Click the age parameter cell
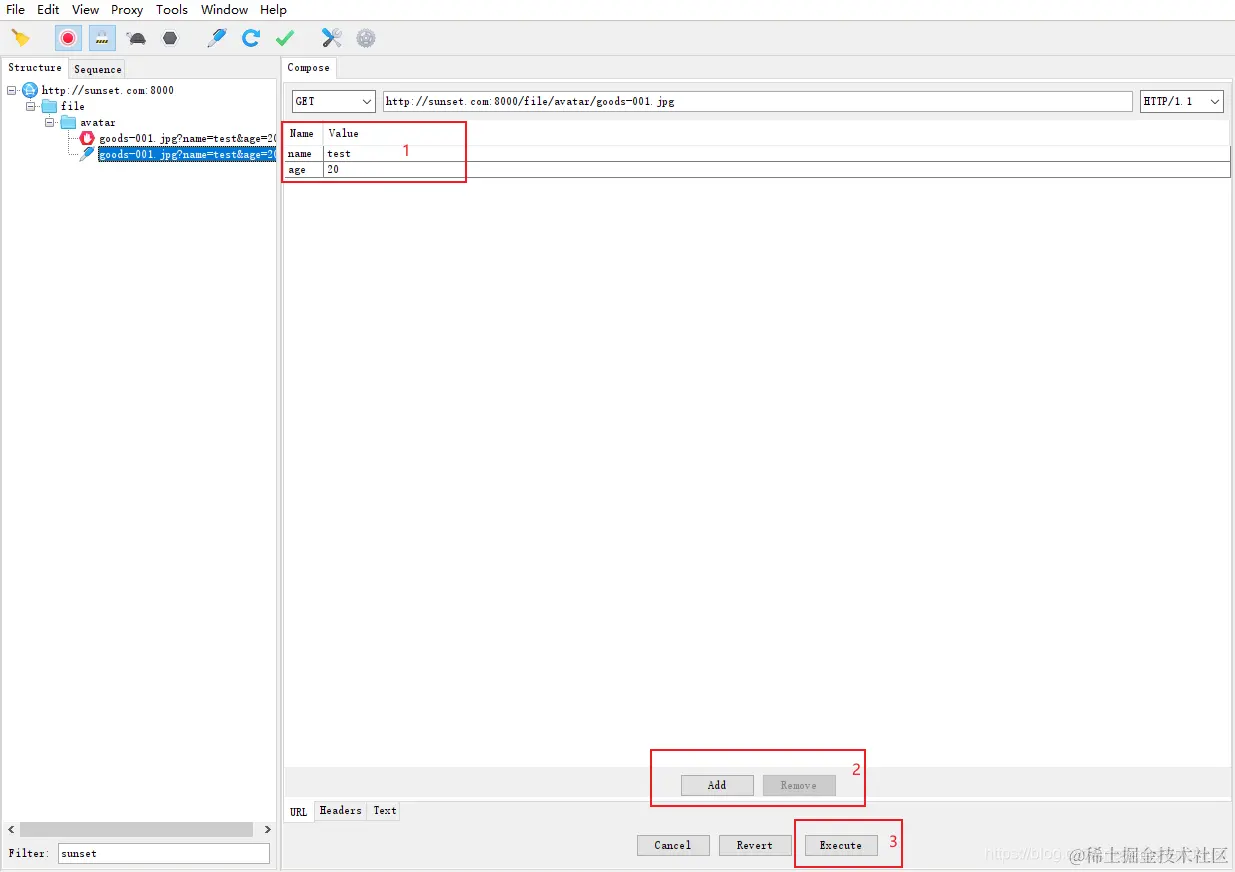This screenshot has height=872, width=1235. tap(304, 170)
